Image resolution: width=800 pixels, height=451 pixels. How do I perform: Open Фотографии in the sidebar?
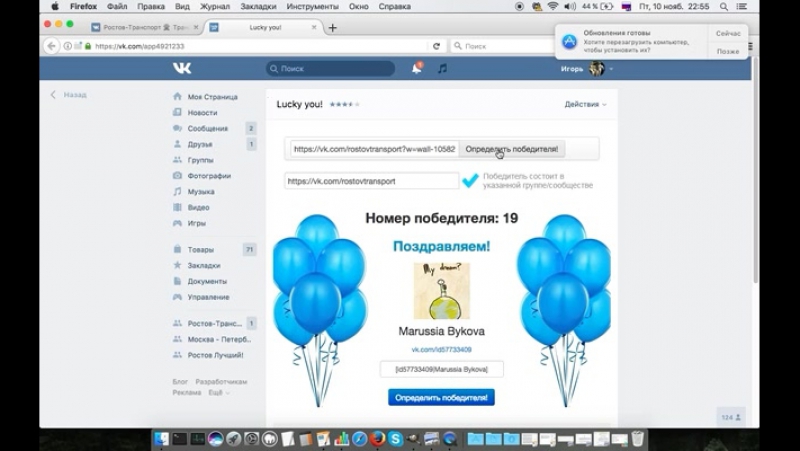coord(209,176)
